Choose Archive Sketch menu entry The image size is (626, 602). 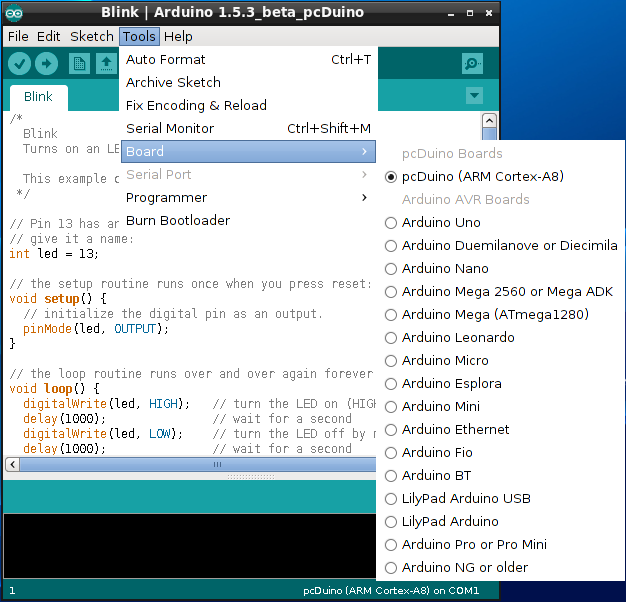point(248,82)
